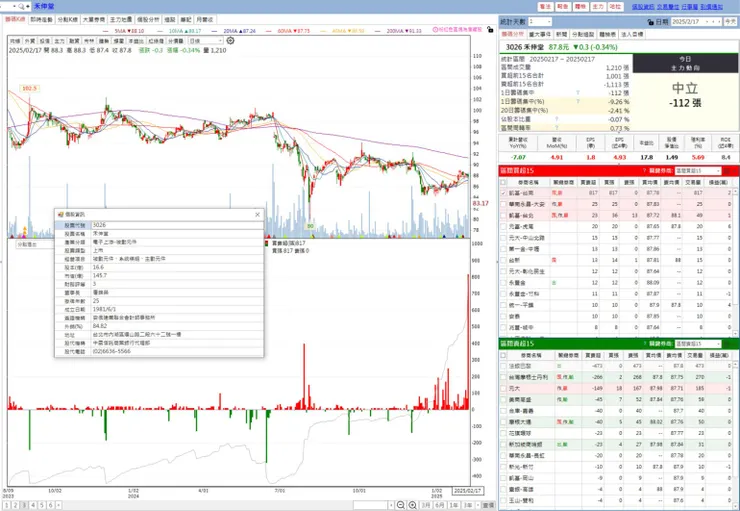Switch to the 新聞 tab in right panel
The image size is (740, 511).
click(x=562, y=34)
